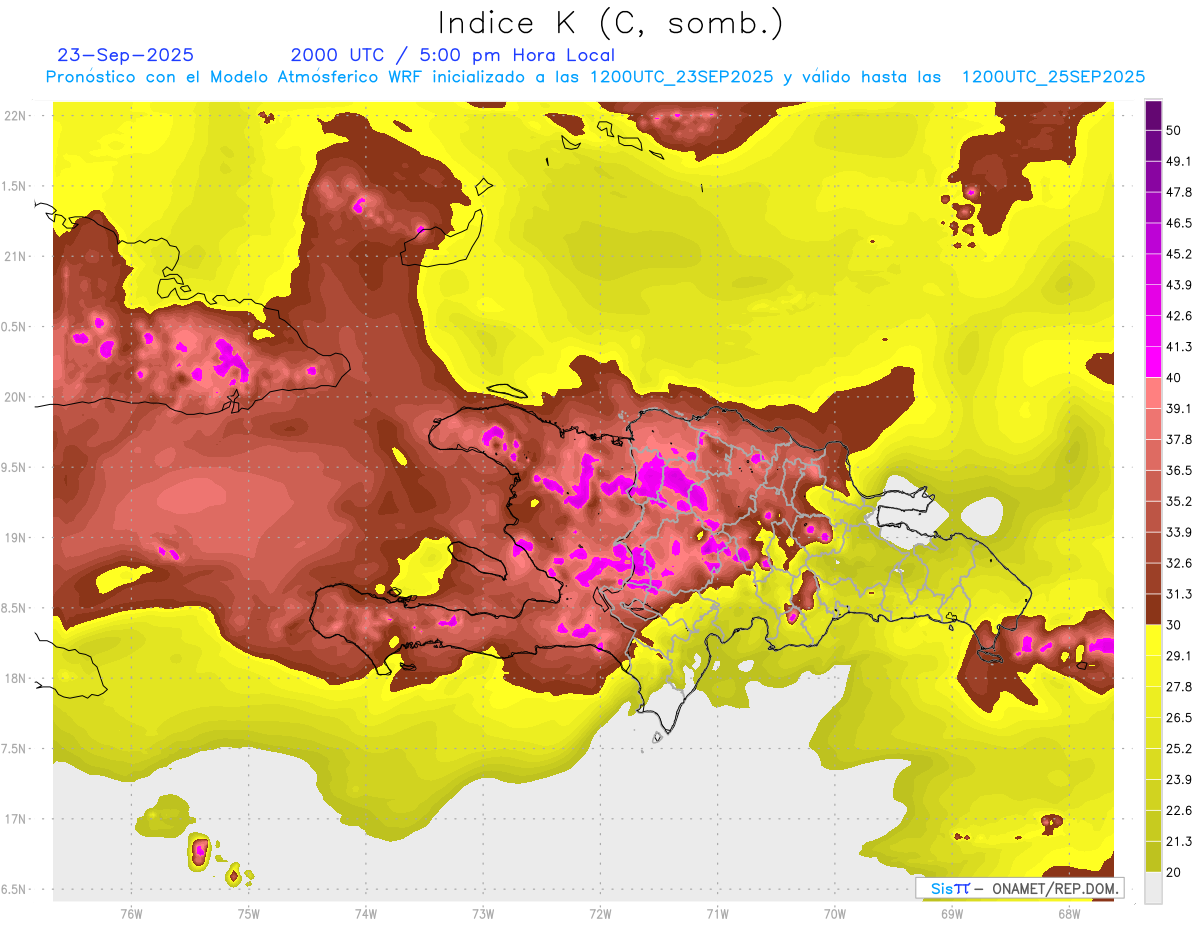Click the "29.1" colorbar label

(1178, 655)
